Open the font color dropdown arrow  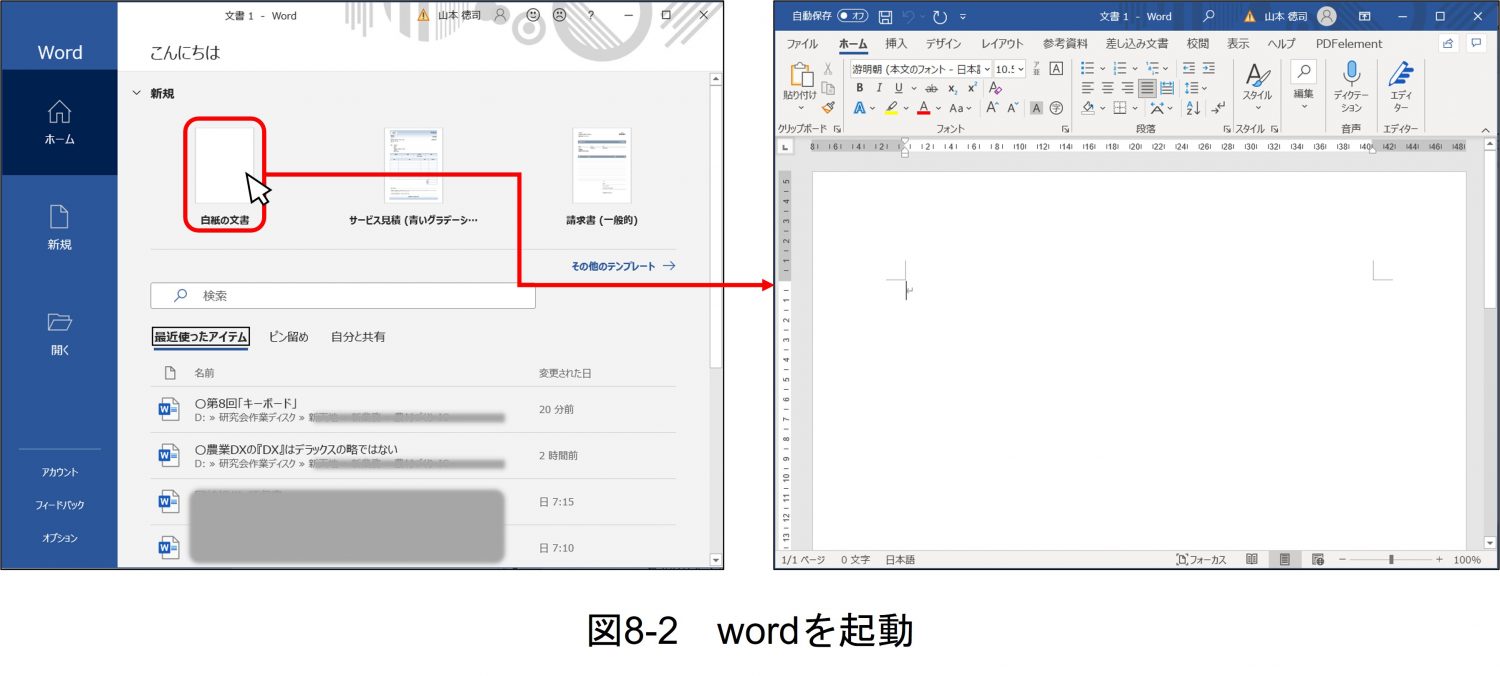[939, 108]
